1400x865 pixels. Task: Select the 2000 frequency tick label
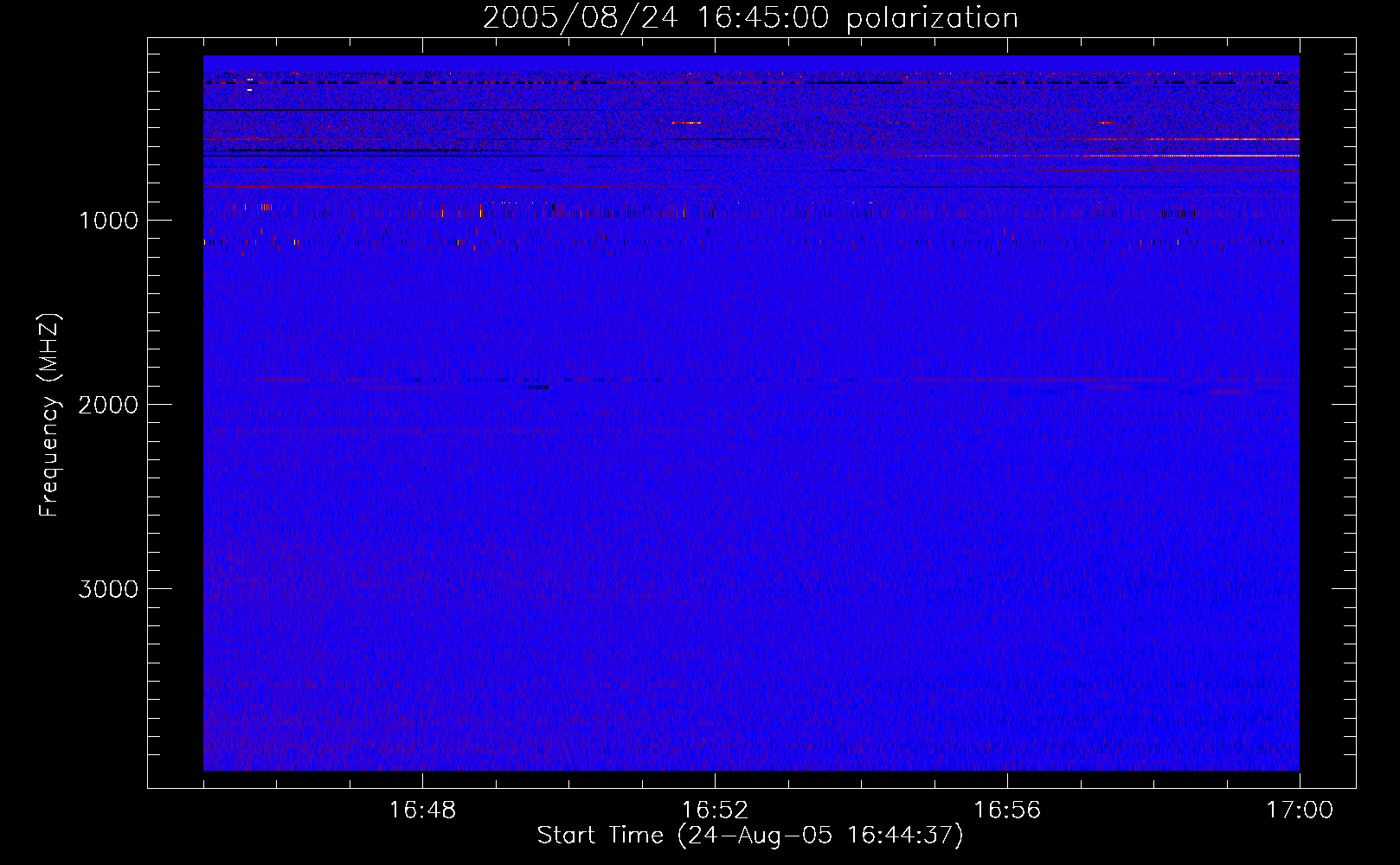108,405
